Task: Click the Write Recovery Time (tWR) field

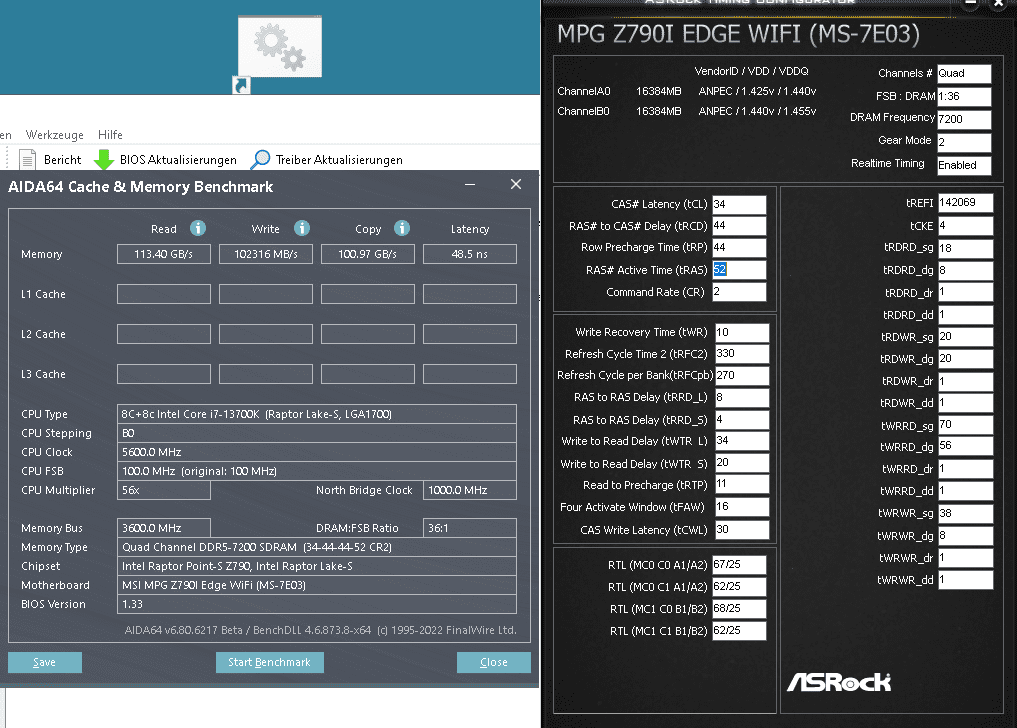Action: point(742,332)
